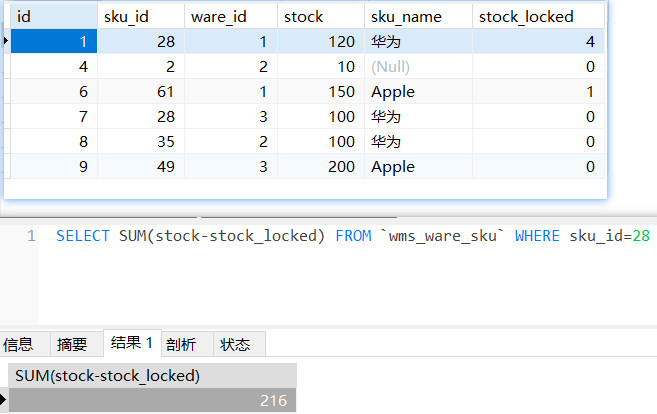Open the 剖析 tab
Screen dimensions: 657x414
(x=181, y=344)
